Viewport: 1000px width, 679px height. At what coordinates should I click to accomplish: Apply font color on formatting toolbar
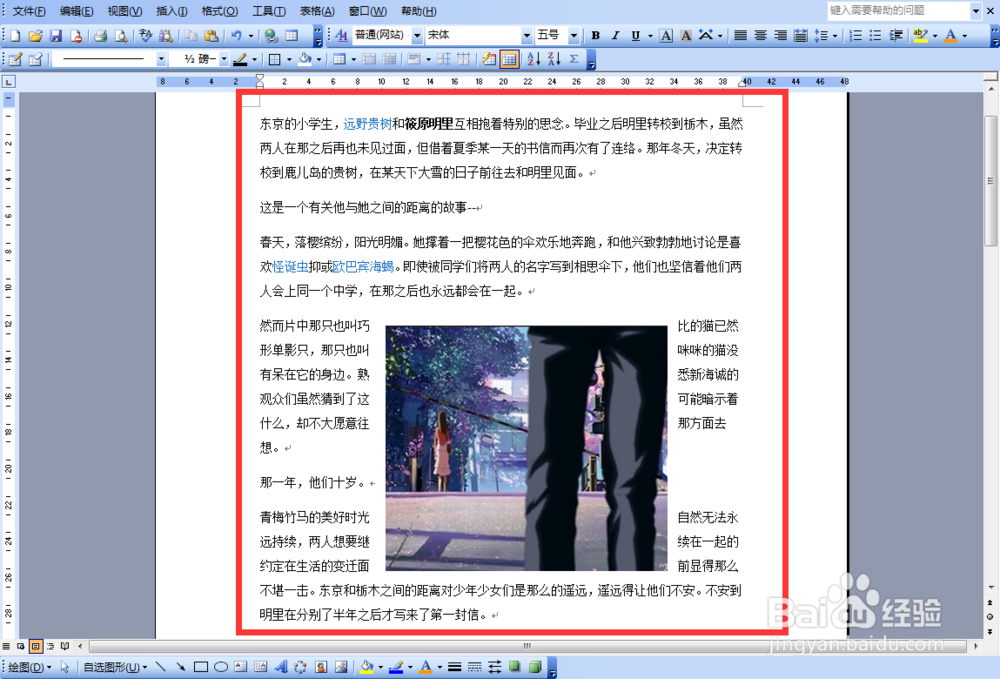[x=951, y=36]
